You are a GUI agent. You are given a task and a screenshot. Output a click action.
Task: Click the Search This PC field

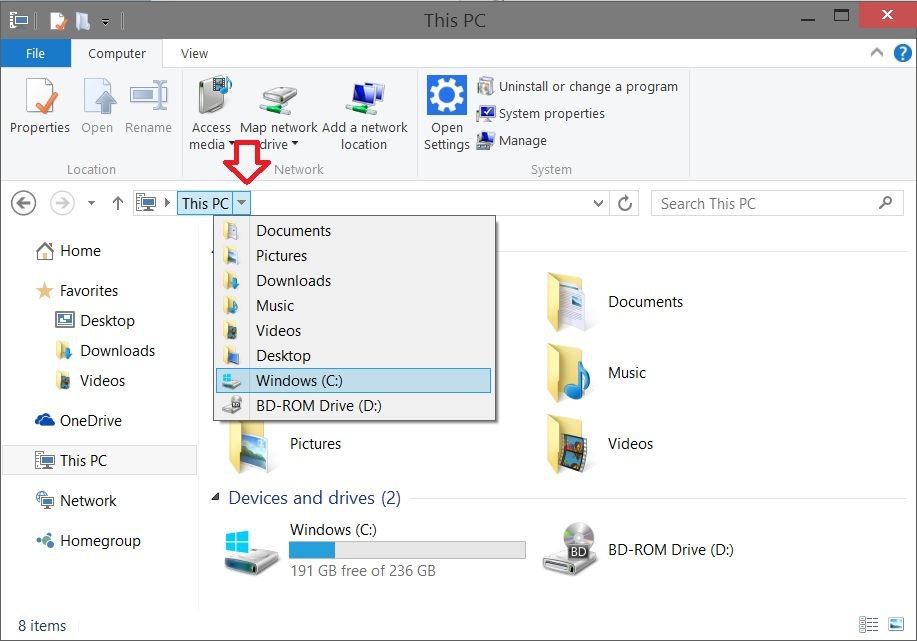(x=765, y=203)
